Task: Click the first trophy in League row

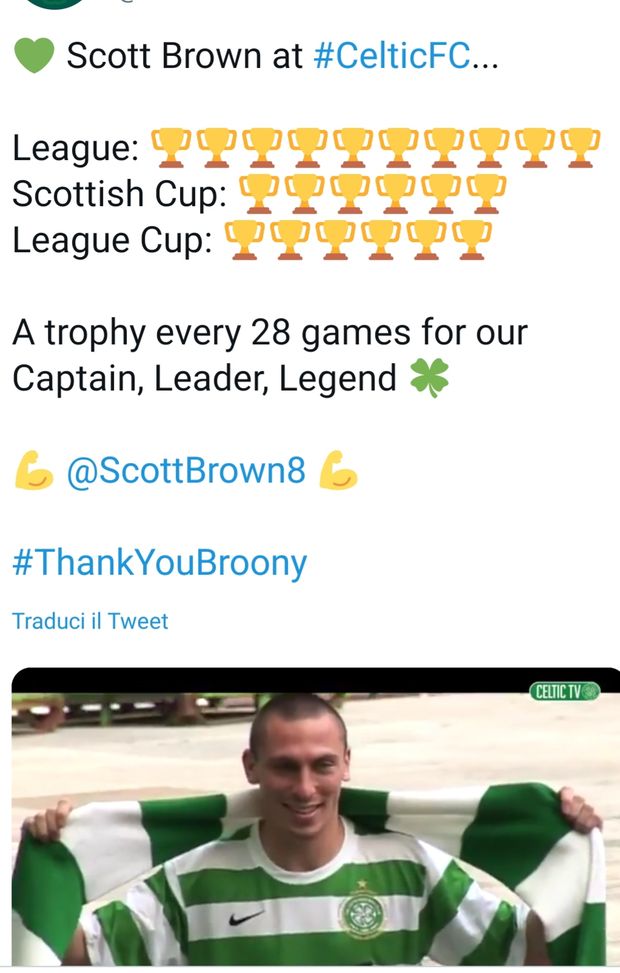Action: 170,148
